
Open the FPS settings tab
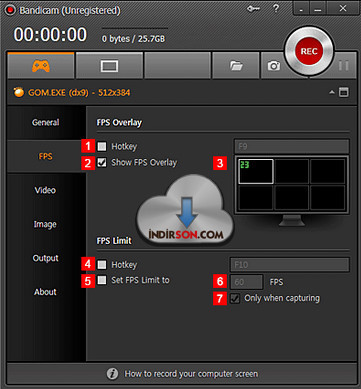point(45,156)
